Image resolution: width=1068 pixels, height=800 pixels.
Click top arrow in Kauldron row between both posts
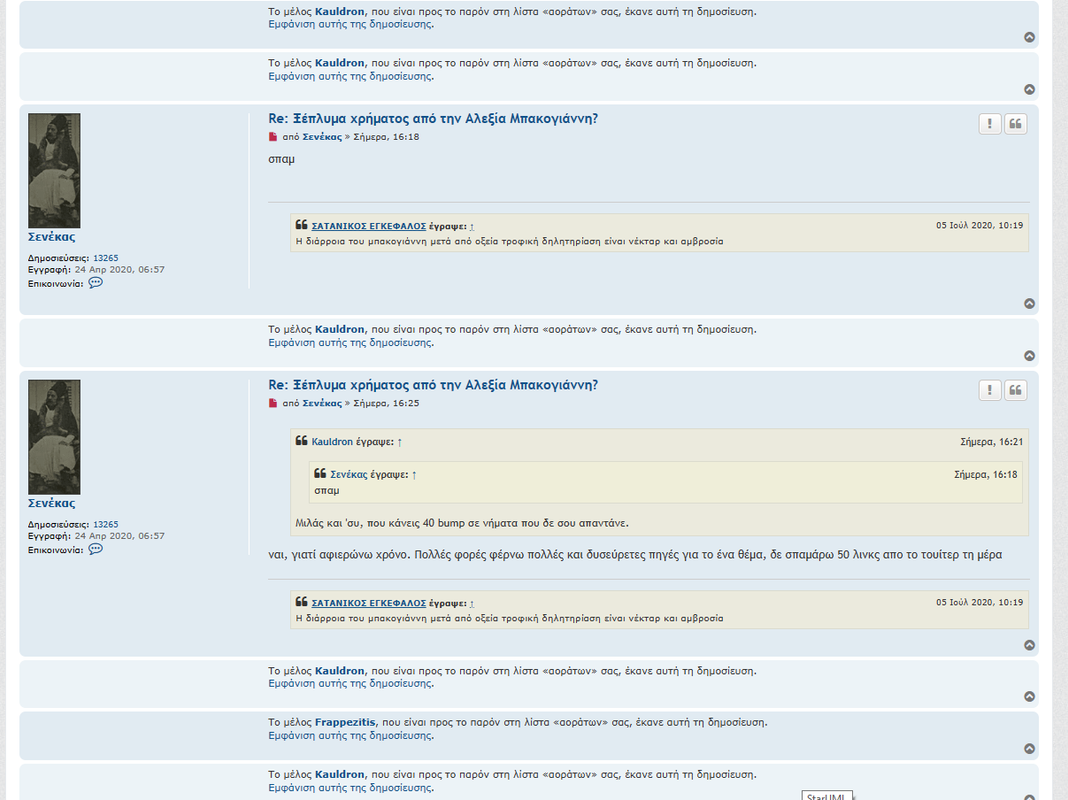1029,355
